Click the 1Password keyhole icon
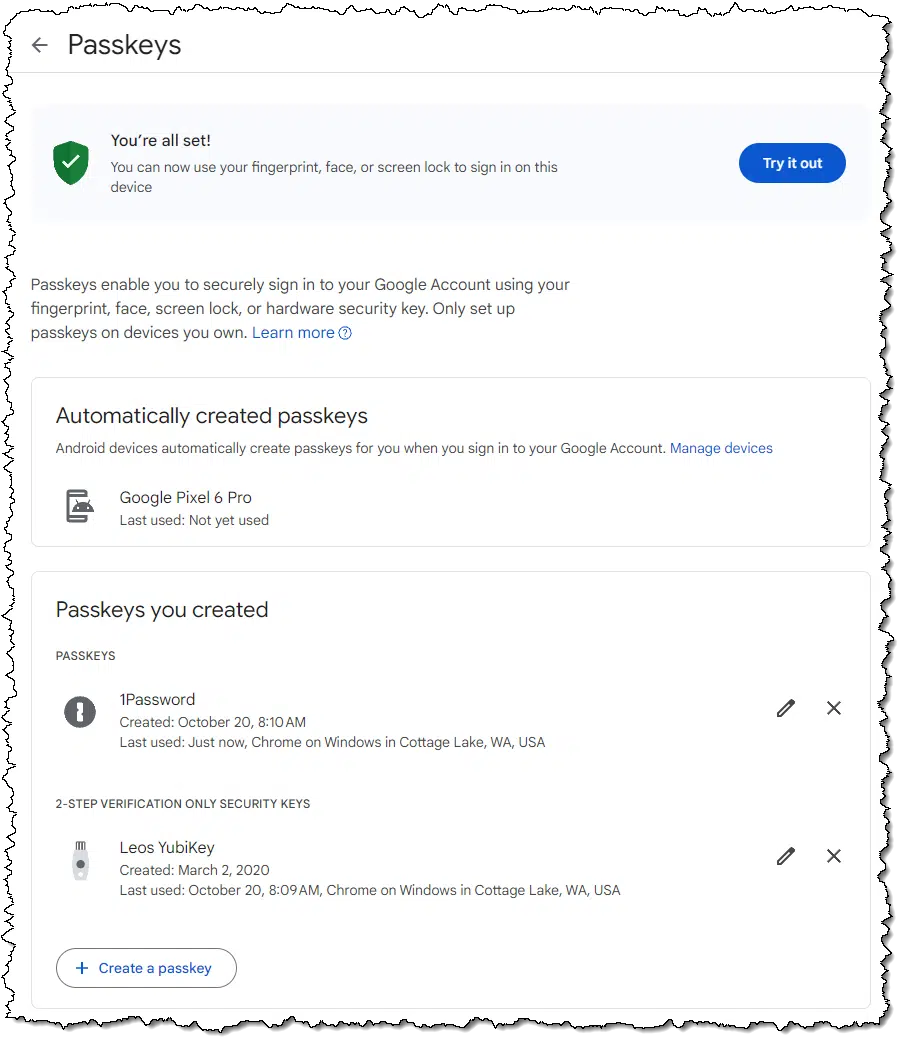906x1044 pixels. click(x=80, y=712)
